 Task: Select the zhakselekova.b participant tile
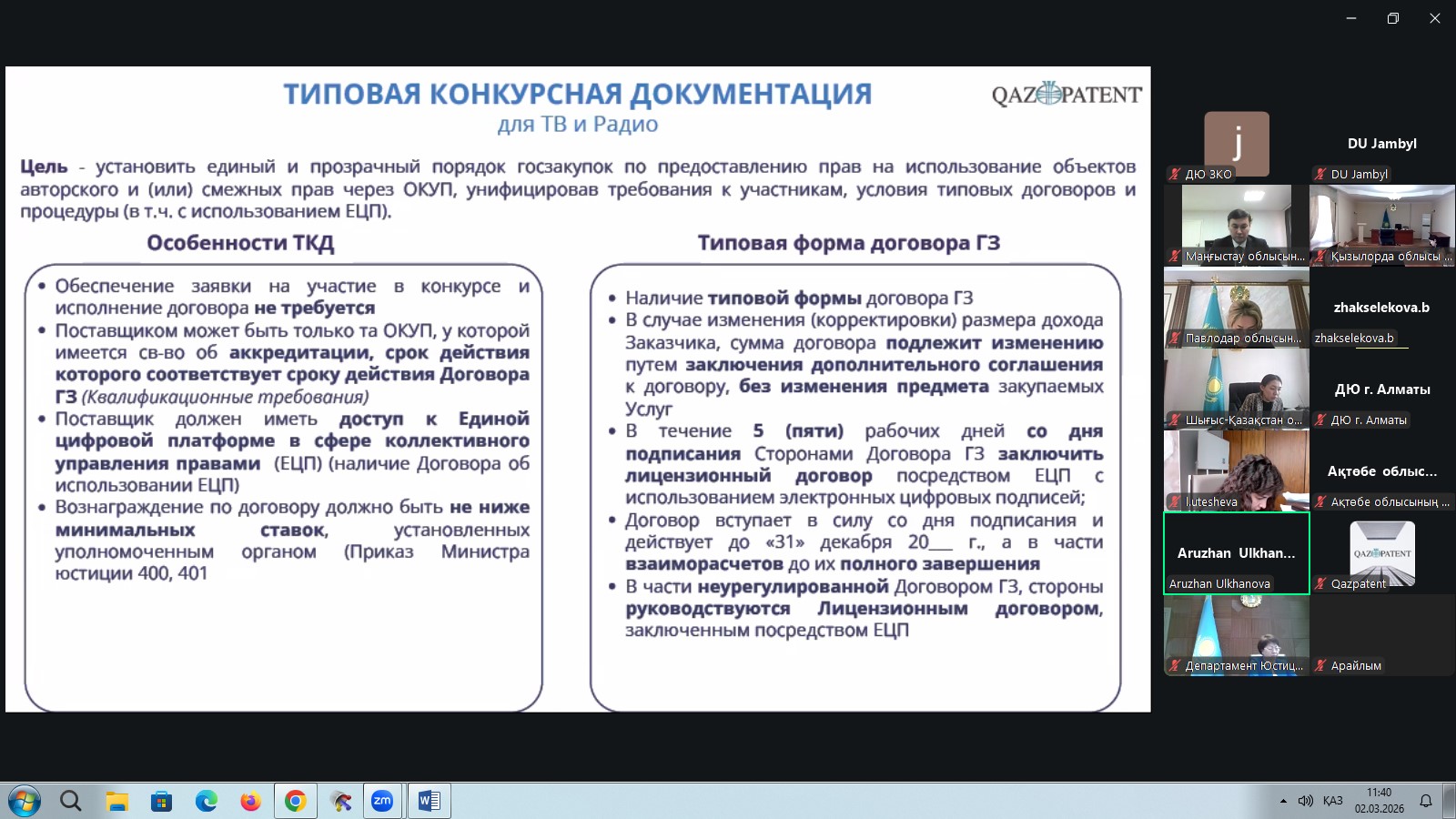tap(1381, 309)
